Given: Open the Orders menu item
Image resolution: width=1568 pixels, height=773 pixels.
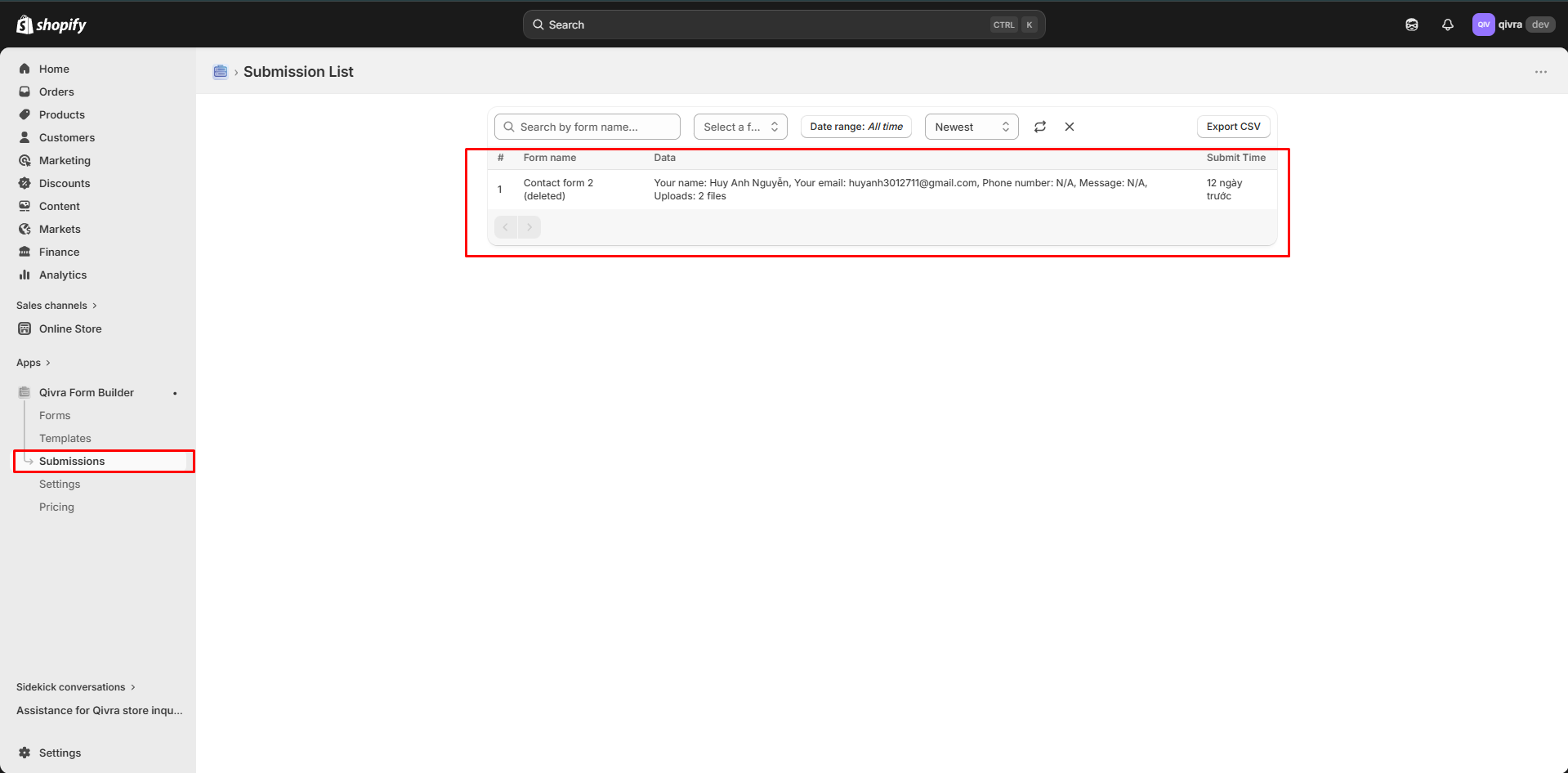Looking at the screenshot, I should coord(56,92).
